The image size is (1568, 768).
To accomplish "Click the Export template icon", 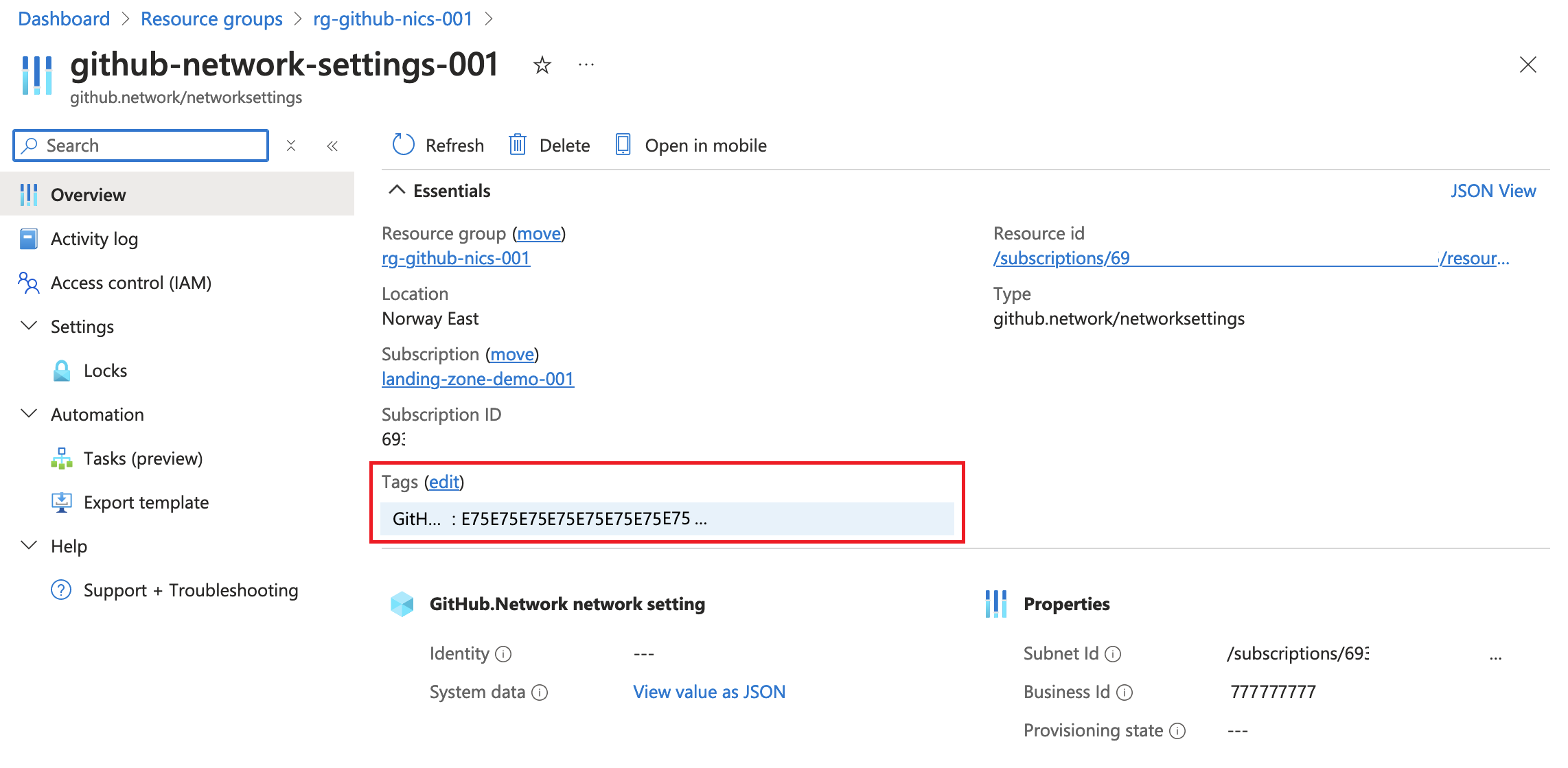I will click(62, 502).
